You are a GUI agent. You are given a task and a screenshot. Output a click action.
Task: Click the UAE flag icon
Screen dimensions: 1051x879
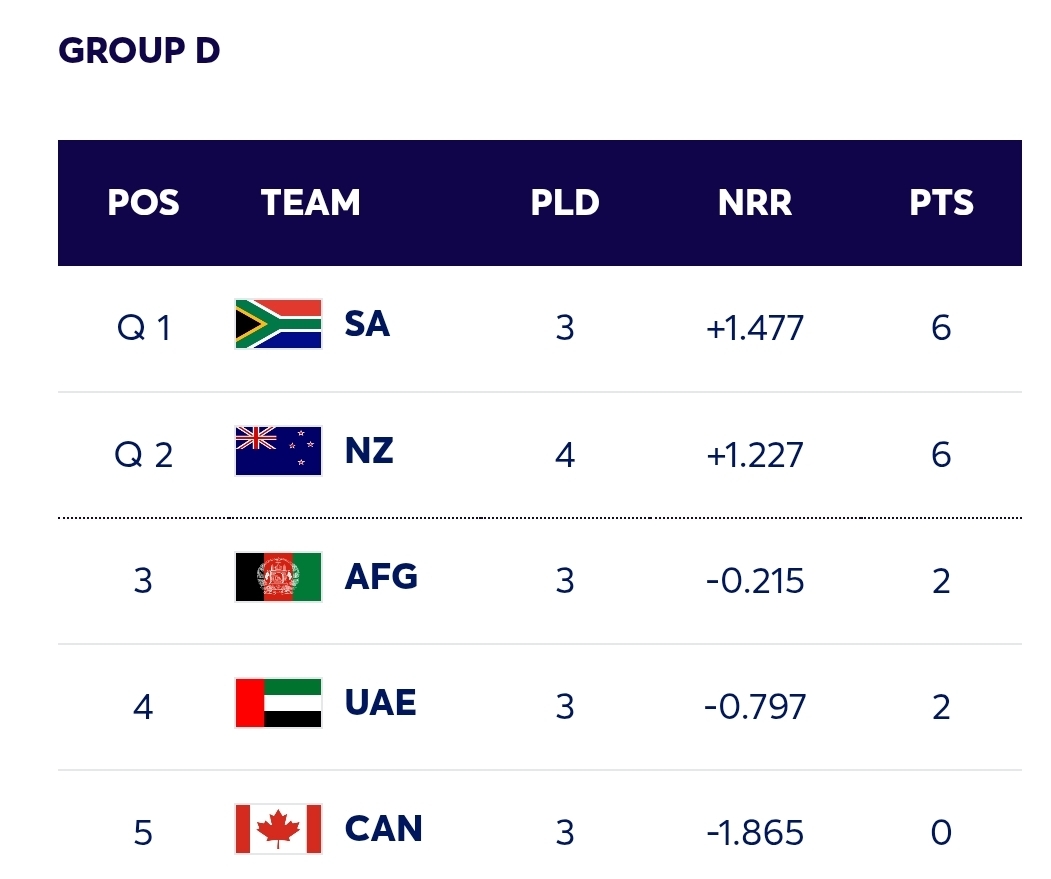[x=278, y=703]
